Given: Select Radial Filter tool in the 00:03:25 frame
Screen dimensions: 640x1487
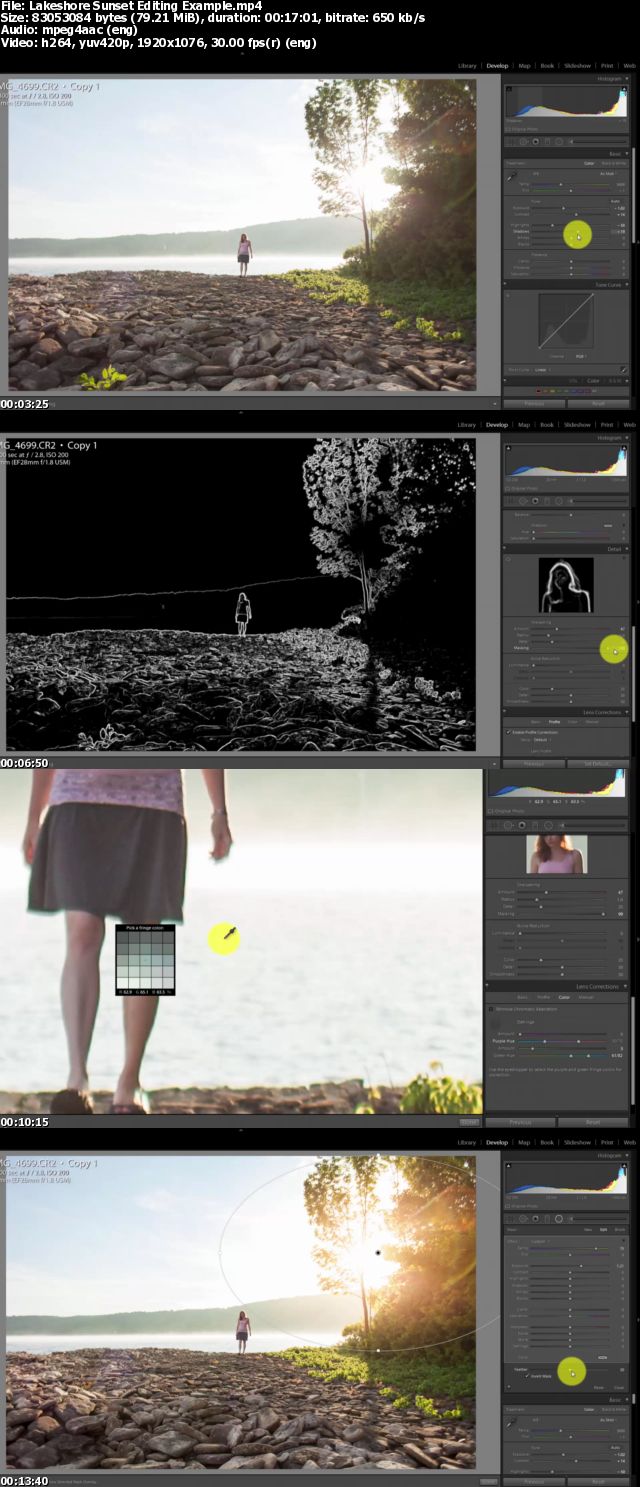Looking at the screenshot, I should [559, 141].
